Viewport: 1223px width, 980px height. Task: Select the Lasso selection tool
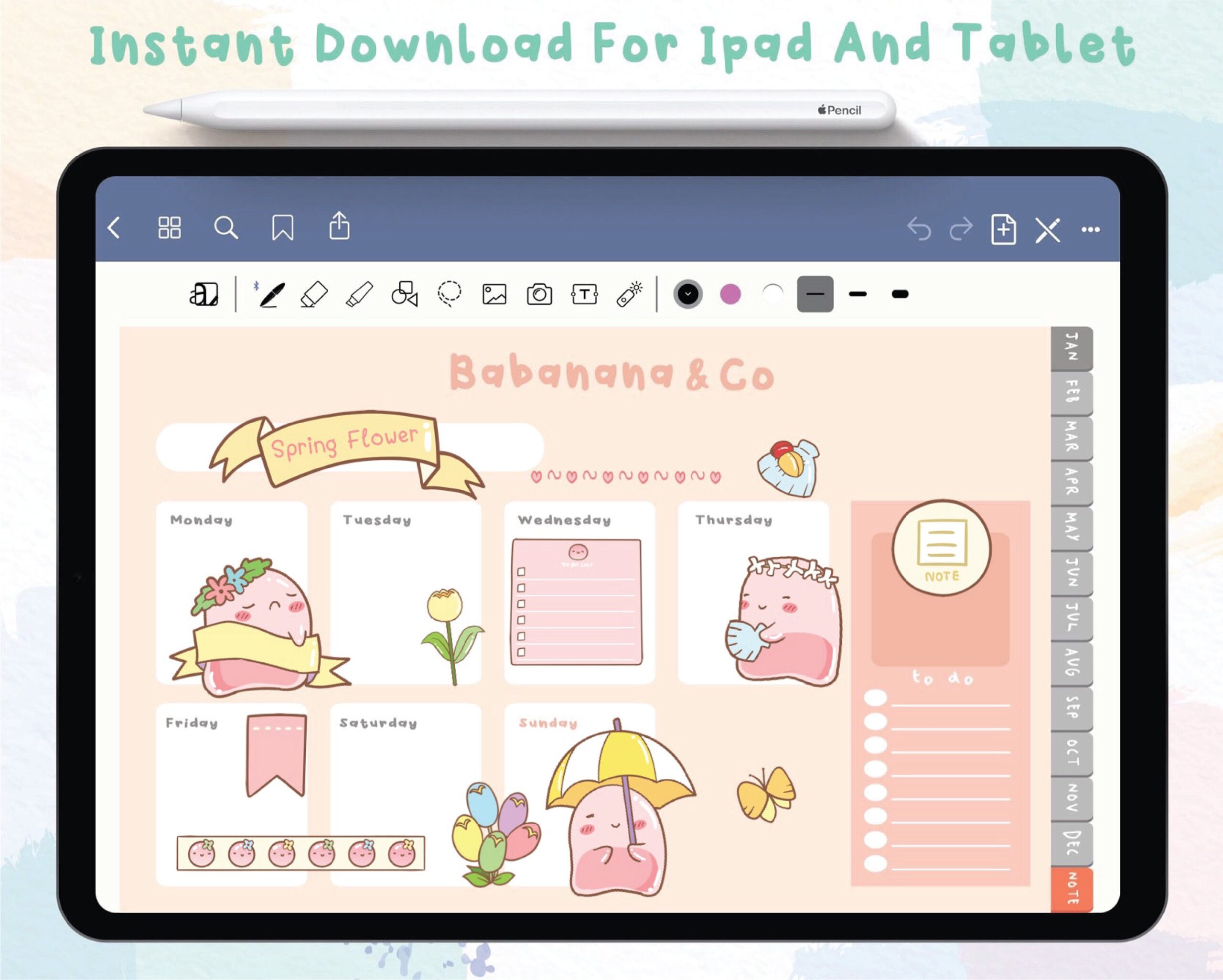tap(449, 294)
